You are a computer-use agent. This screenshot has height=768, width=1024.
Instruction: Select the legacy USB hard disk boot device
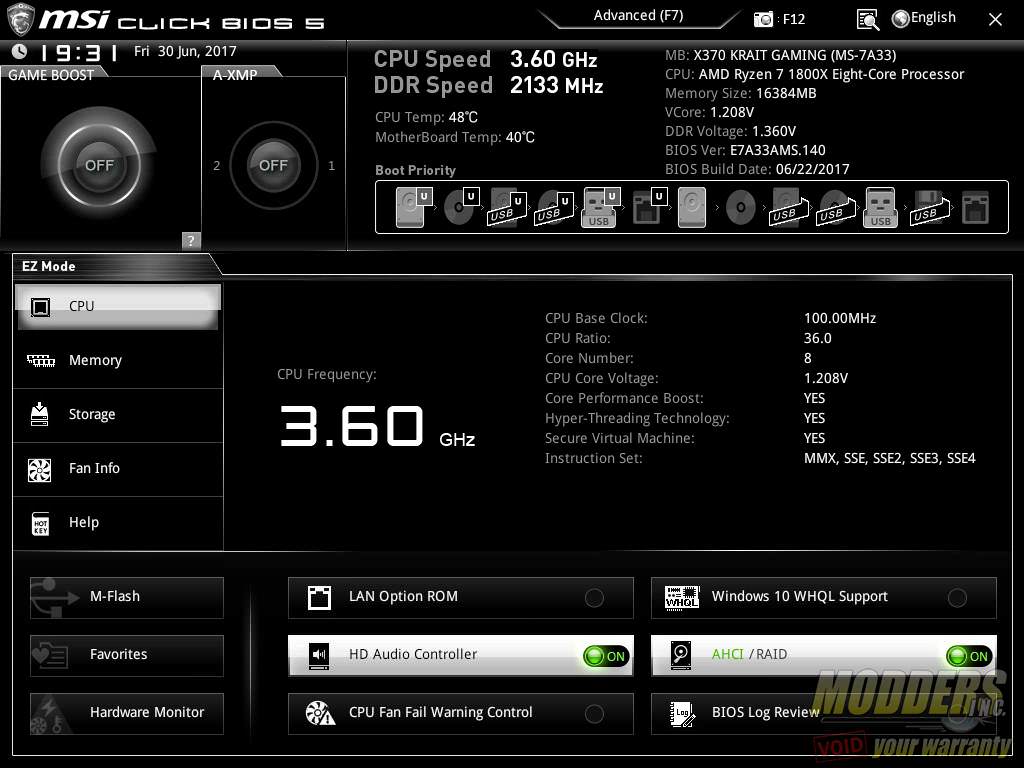pyautogui.click(x=789, y=208)
